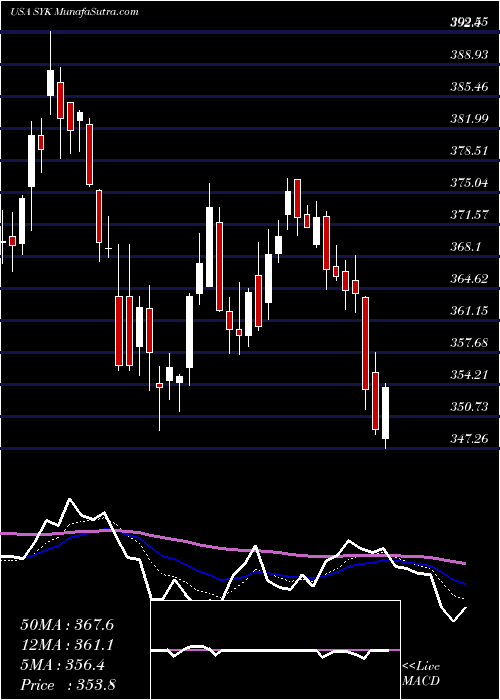Click the 392.45 price axis label

(468, 23)
